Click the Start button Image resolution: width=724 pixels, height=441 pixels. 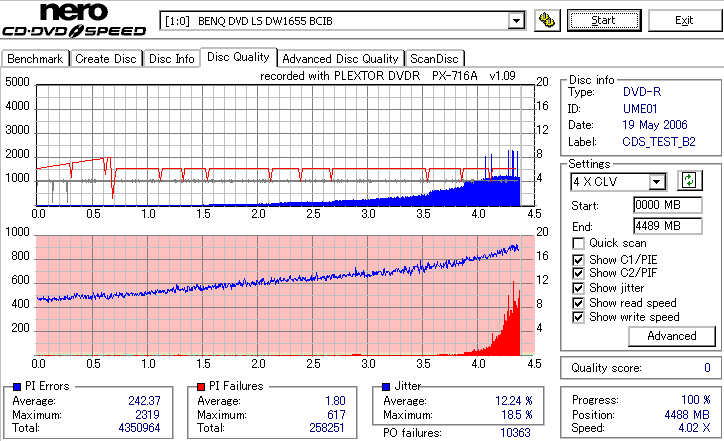tap(604, 20)
